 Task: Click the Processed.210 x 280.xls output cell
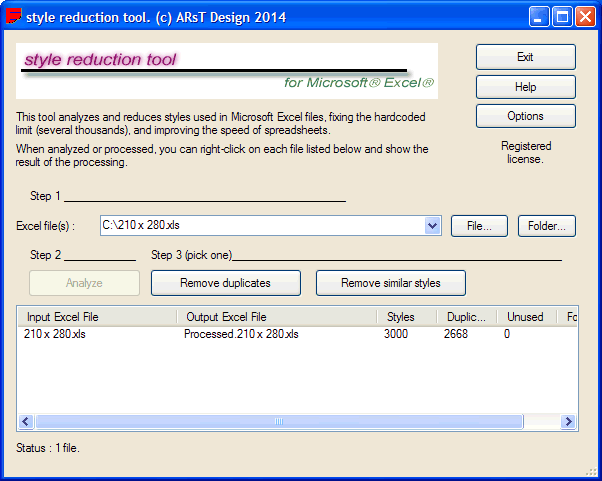(241, 334)
